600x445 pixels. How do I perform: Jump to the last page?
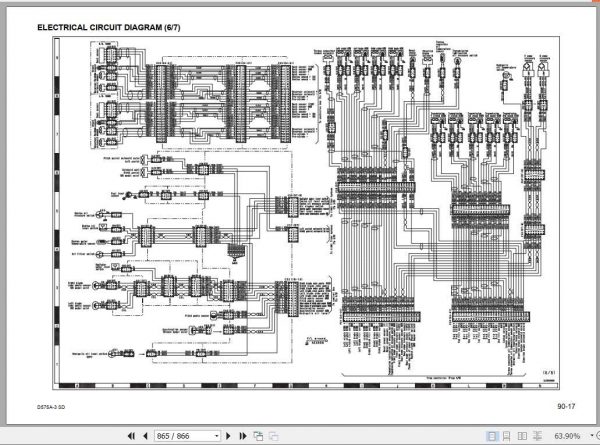coord(243,436)
